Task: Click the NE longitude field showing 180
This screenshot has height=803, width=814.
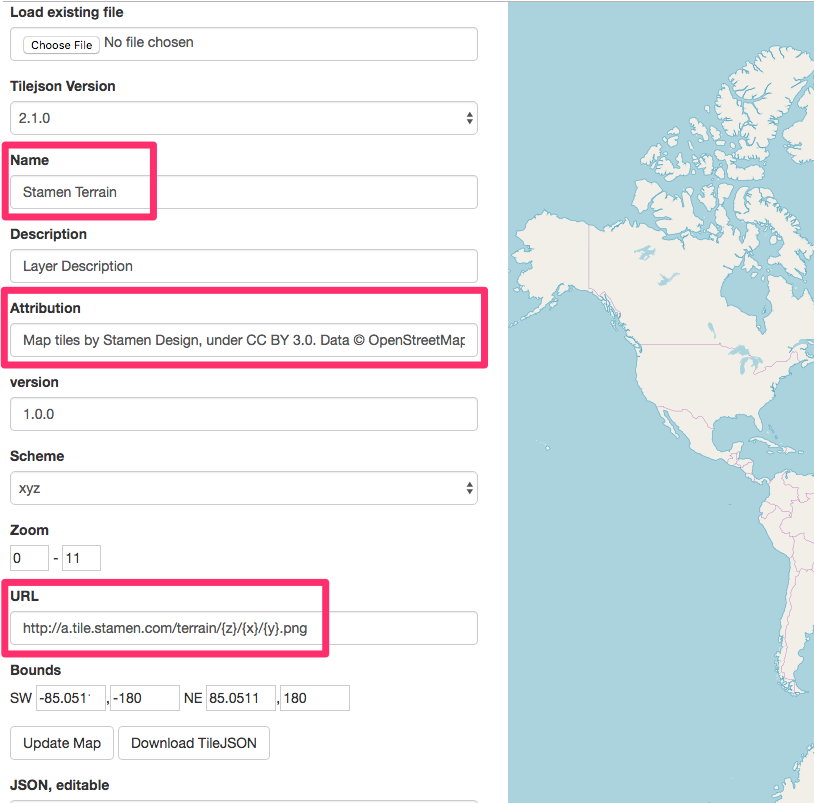Action: coord(315,698)
